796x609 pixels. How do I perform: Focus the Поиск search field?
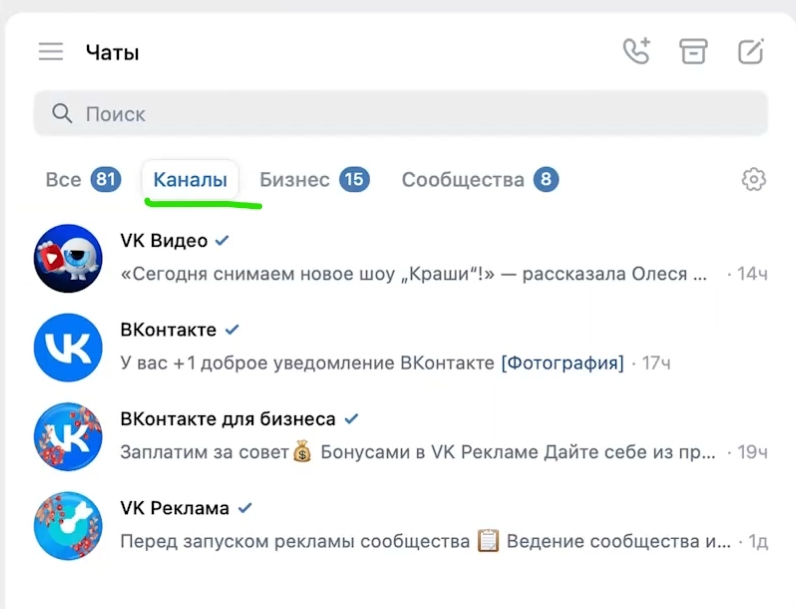401,114
